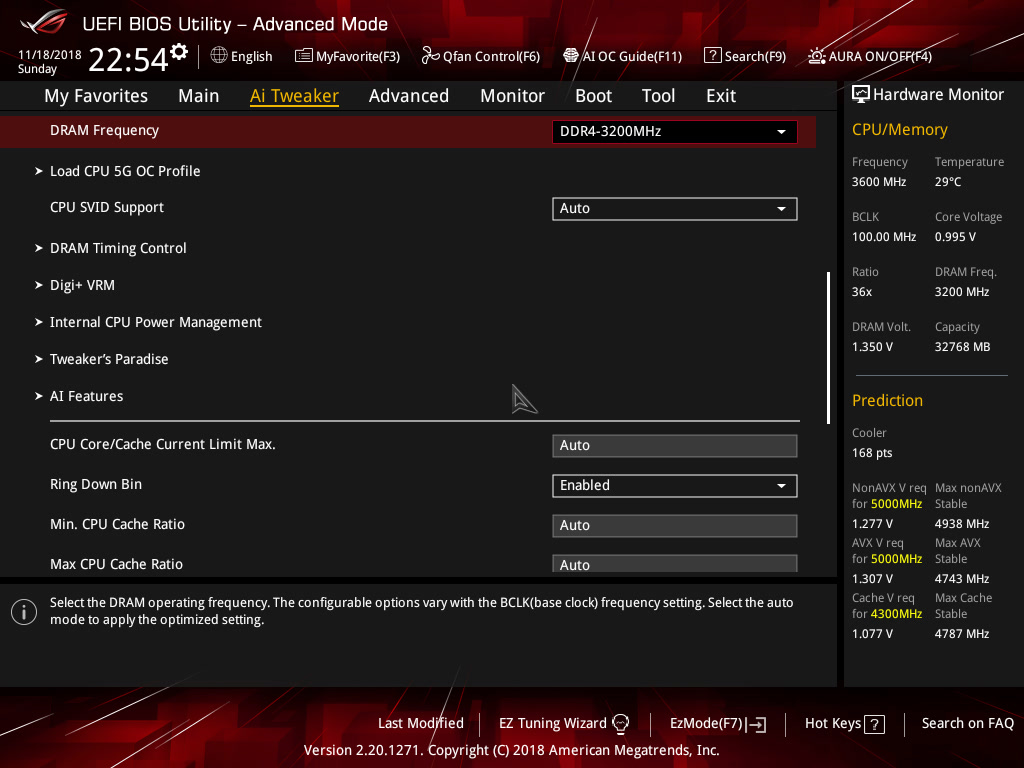Expand DRAM Timing Control submenu
This screenshot has height=768, width=1024.
point(118,248)
